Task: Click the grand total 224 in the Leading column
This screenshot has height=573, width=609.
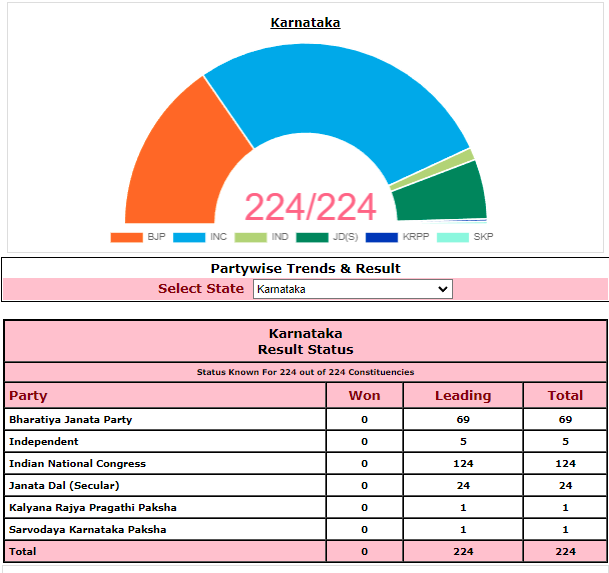Action: pyautogui.click(x=463, y=552)
